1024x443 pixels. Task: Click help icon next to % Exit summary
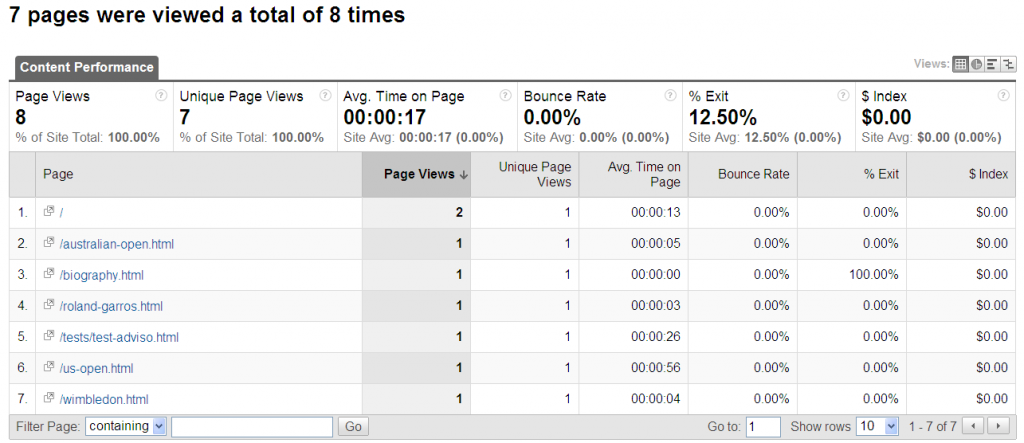(x=843, y=96)
